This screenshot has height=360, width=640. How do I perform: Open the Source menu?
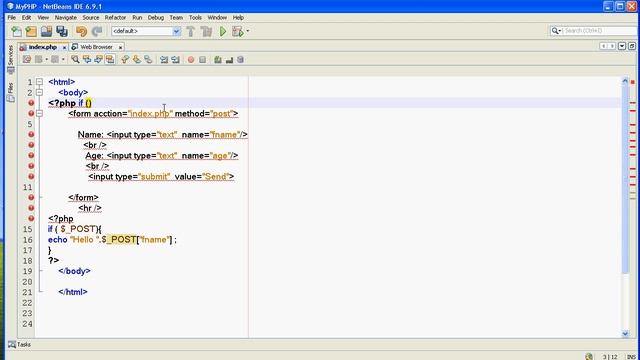click(91, 18)
